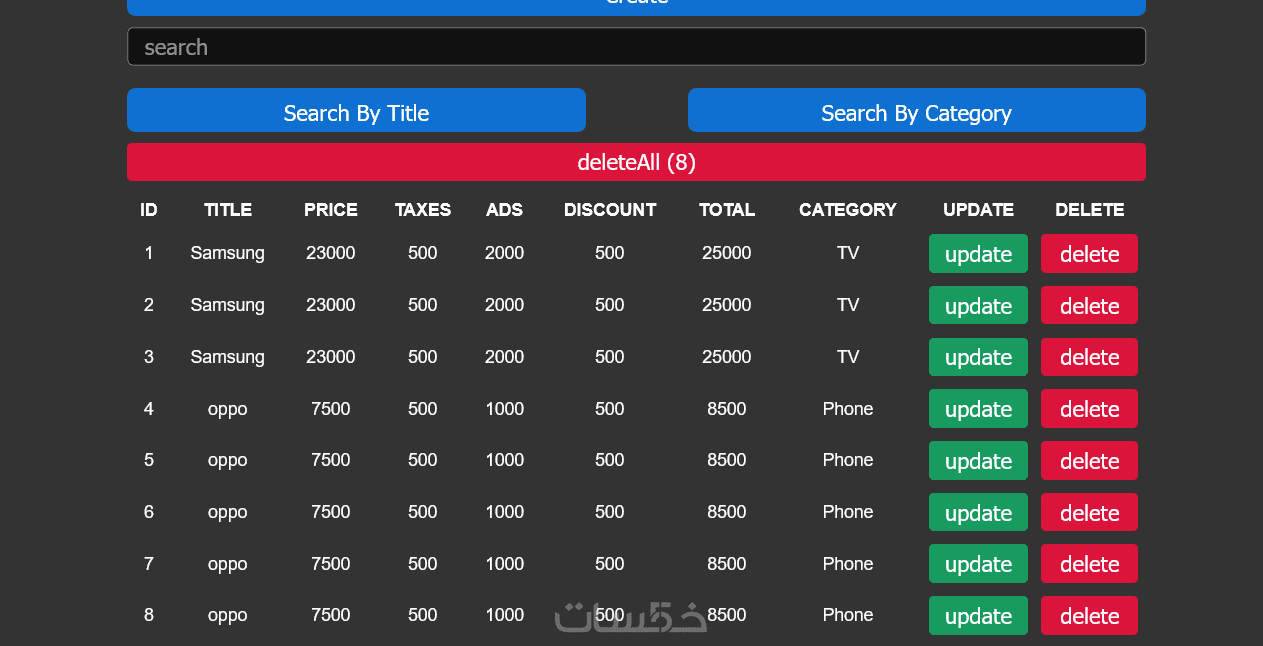Click the TAXES column header
This screenshot has width=1263, height=646.
(x=423, y=210)
